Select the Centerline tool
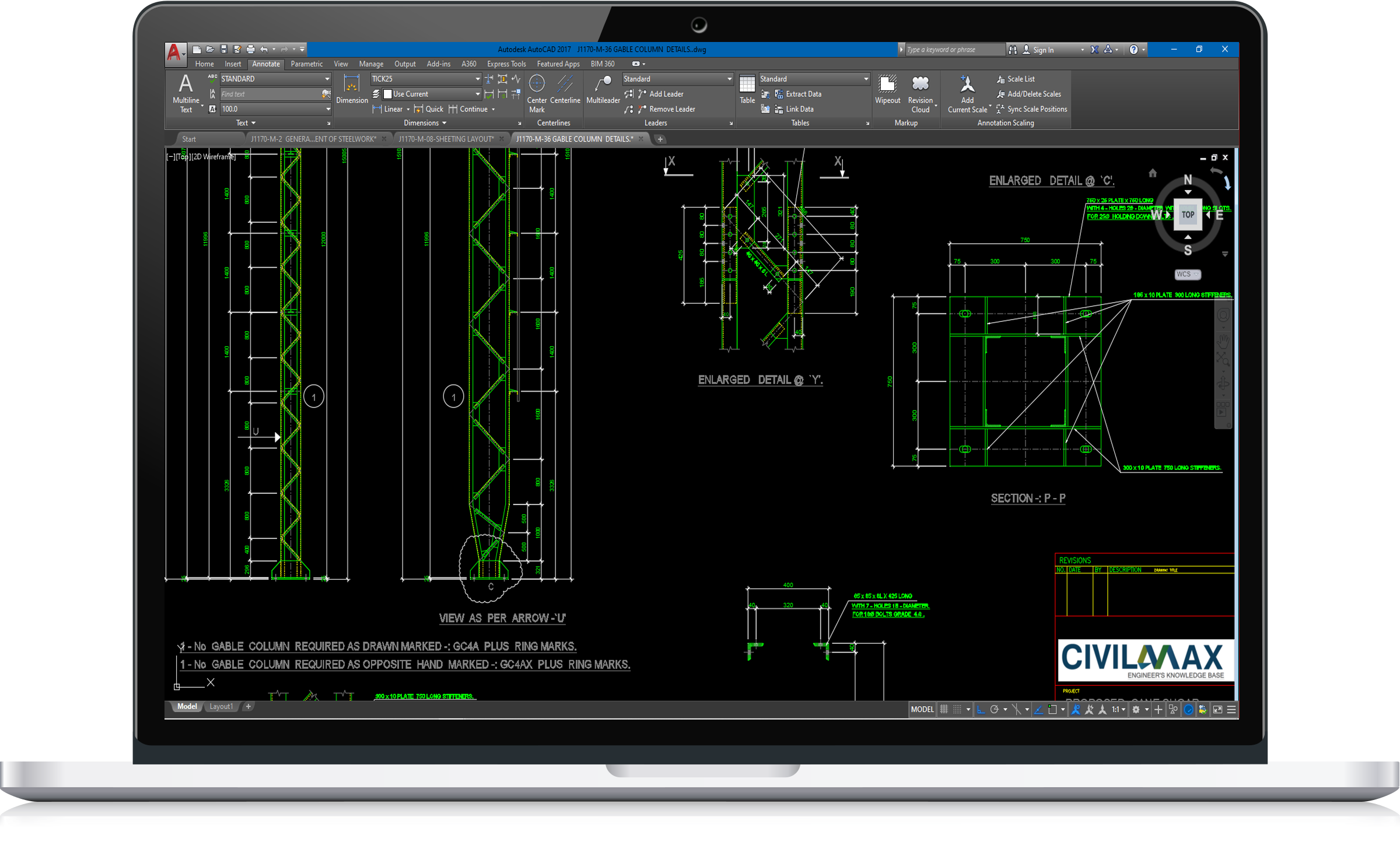Viewport: 1400px width, 842px height. point(565,89)
